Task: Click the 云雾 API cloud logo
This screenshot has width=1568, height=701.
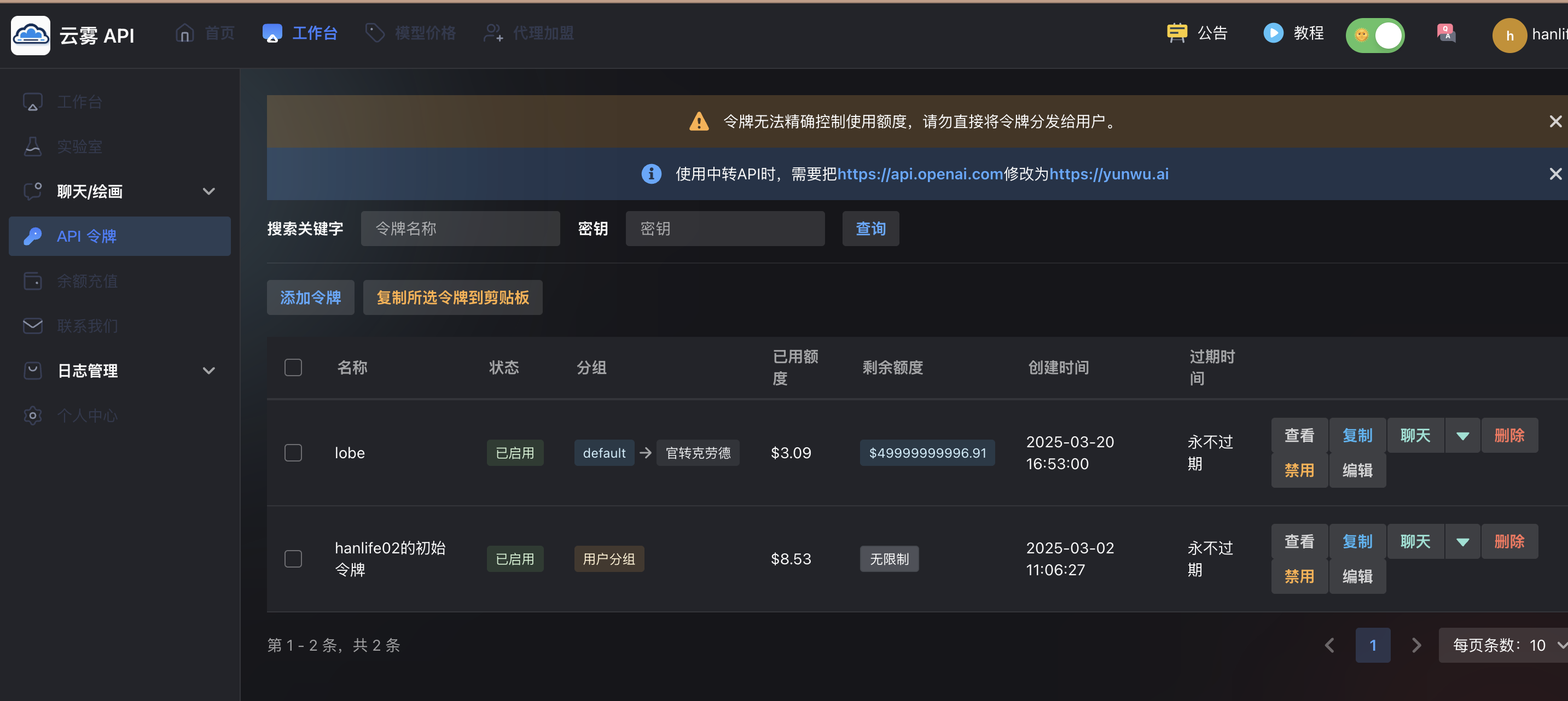Action: (31, 34)
